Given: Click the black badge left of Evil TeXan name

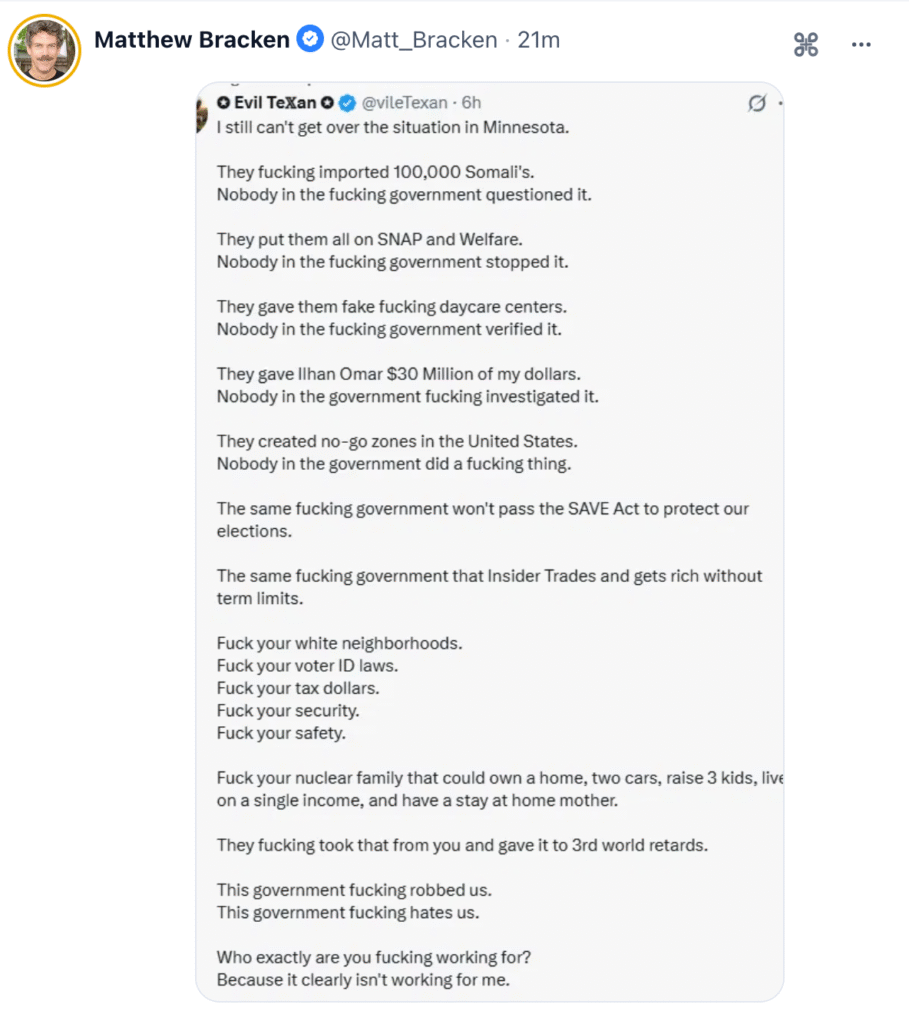Looking at the screenshot, I should 223,102.
